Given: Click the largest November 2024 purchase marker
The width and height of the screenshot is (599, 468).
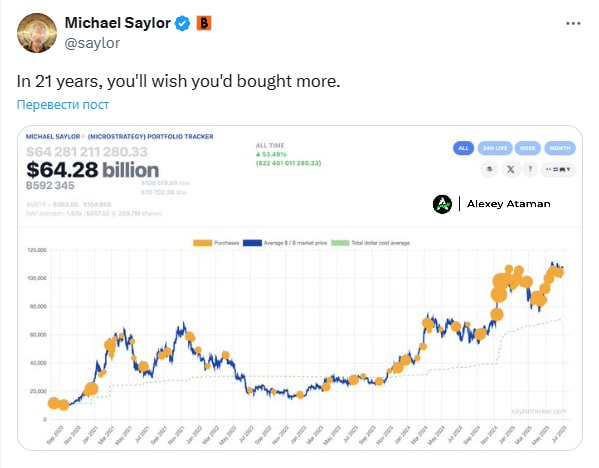Looking at the screenshot, I should (499, 295).
